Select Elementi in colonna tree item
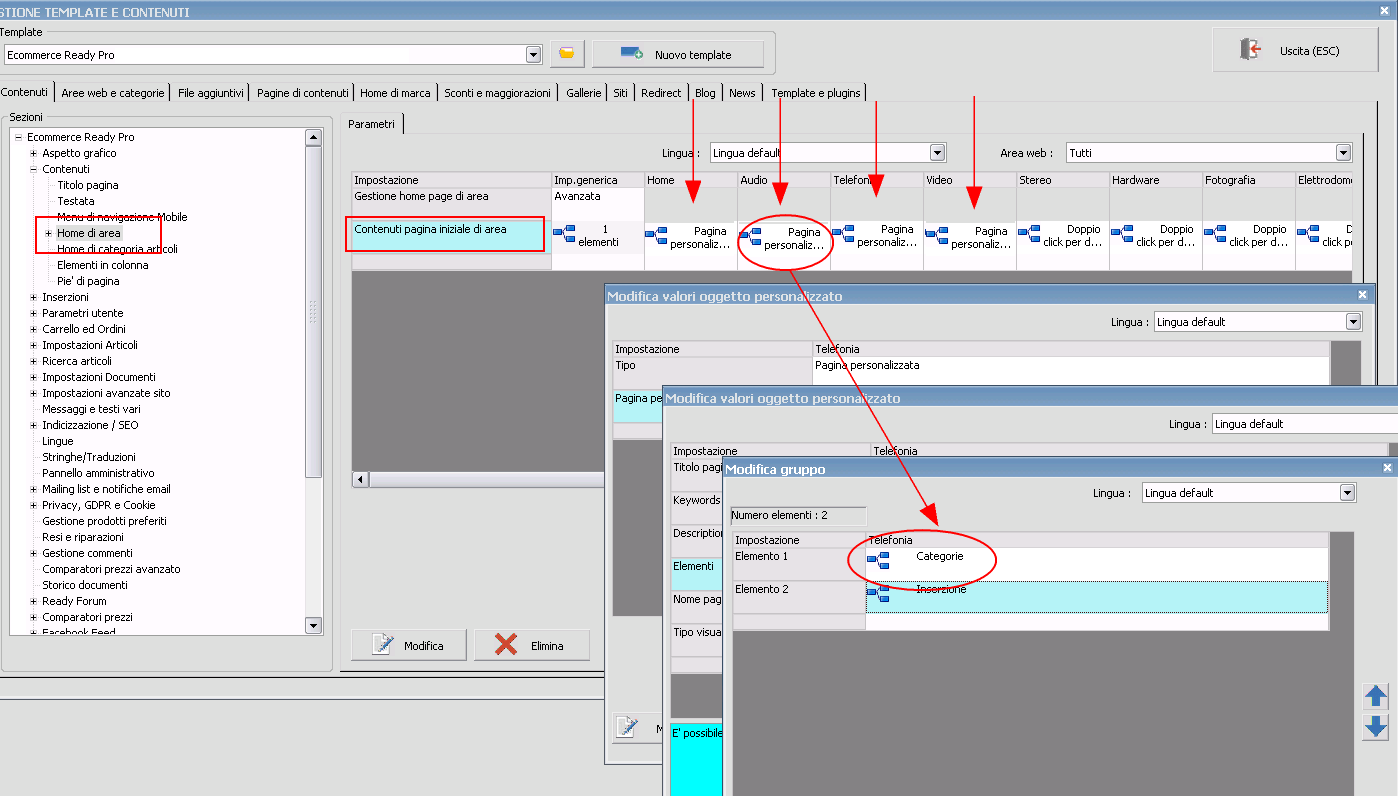 103,265
